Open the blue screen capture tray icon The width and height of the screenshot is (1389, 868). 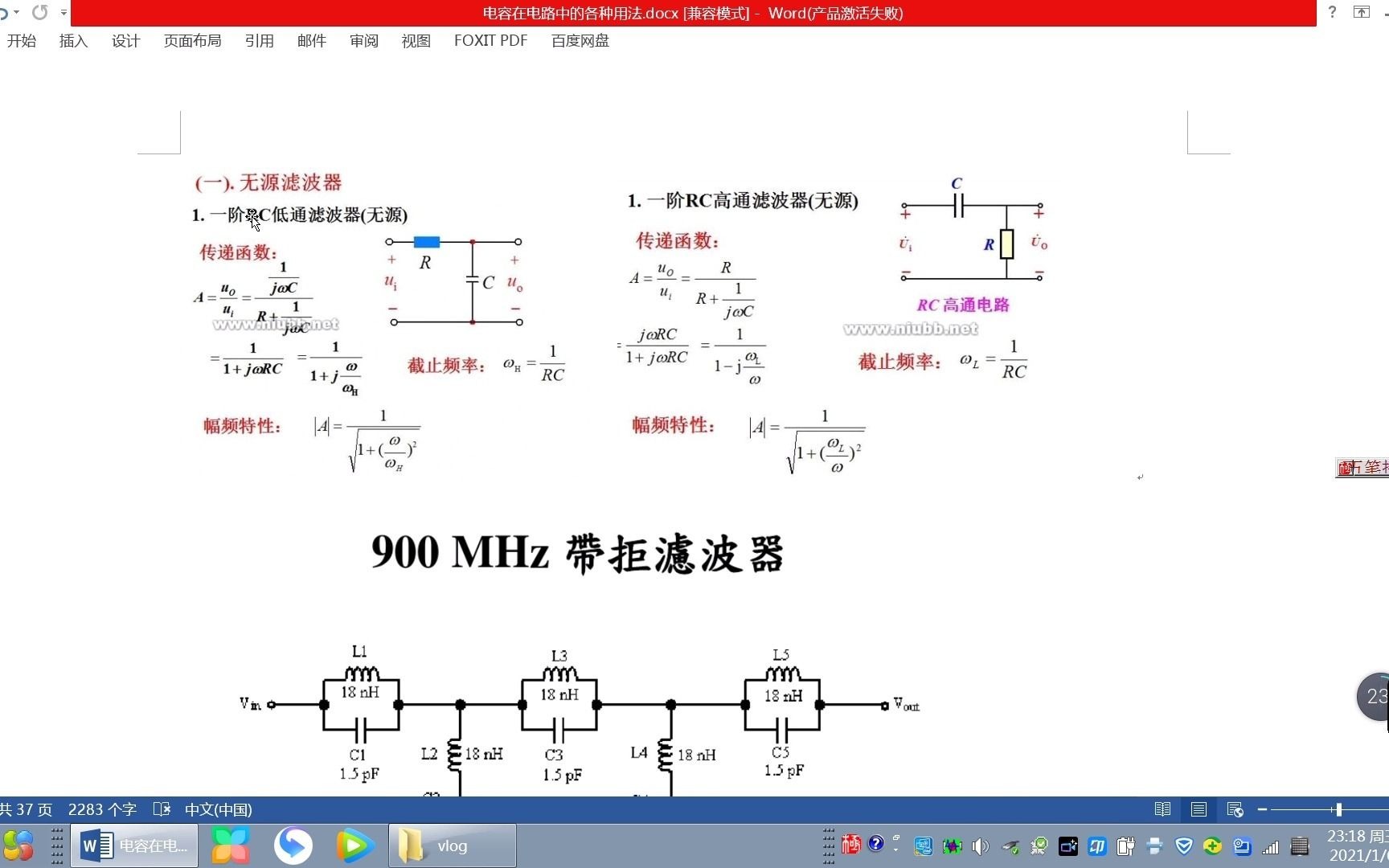[x=1242, y=846]
